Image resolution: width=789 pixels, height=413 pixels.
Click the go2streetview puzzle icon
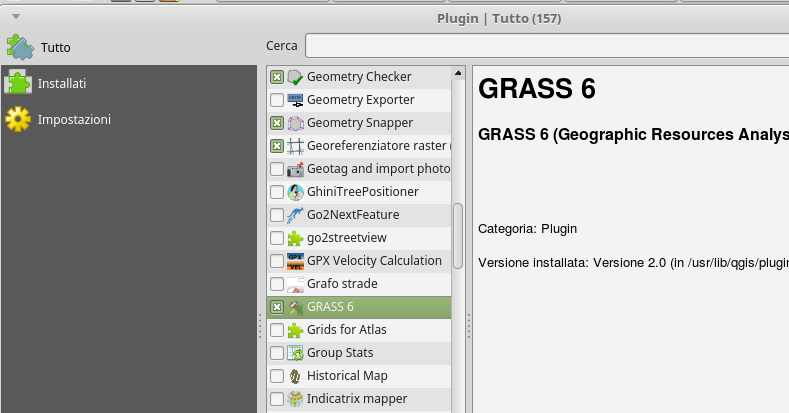(295, 238)
